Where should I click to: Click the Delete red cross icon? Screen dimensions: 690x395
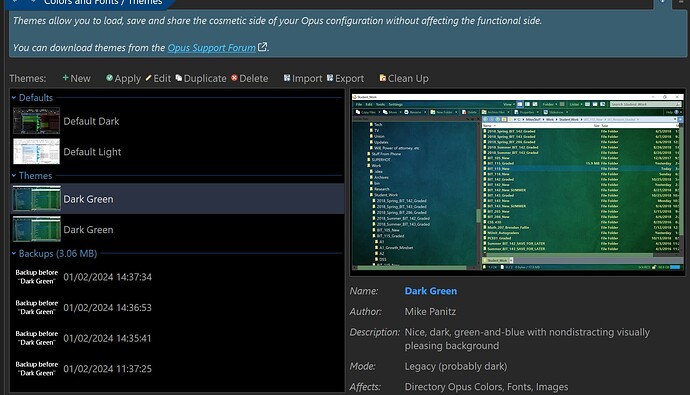[234, 78]
